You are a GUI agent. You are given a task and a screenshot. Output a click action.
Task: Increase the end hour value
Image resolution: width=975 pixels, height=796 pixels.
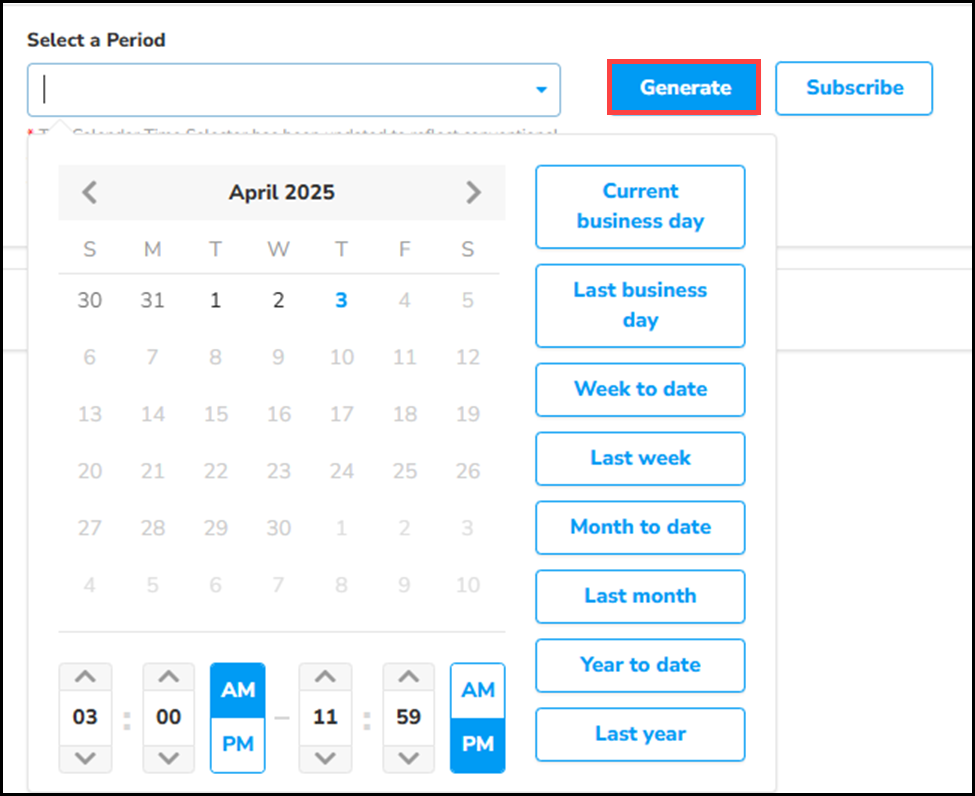(x=325, y=678)
